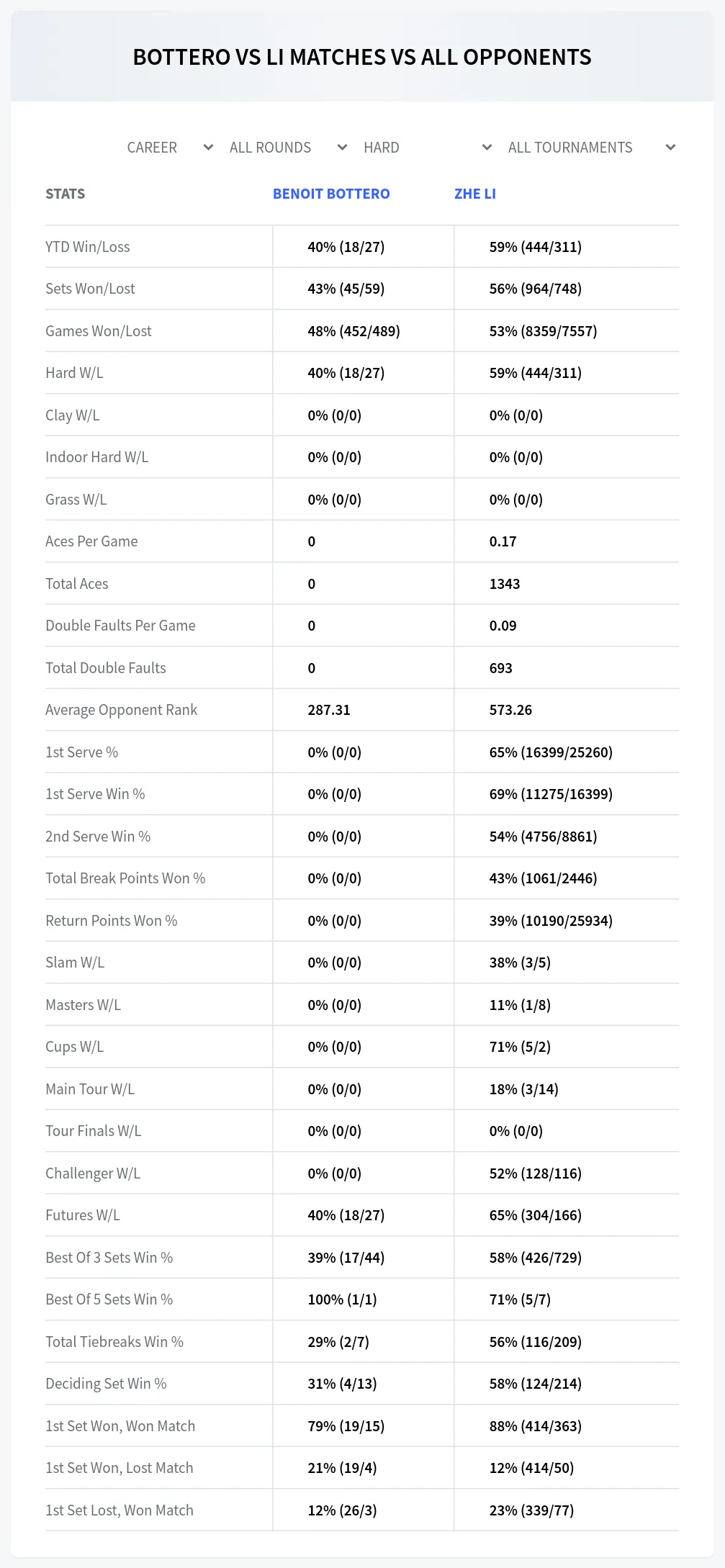Click Zhe Li's Total Tiebreaks Win value

(x=536, y=1342)
